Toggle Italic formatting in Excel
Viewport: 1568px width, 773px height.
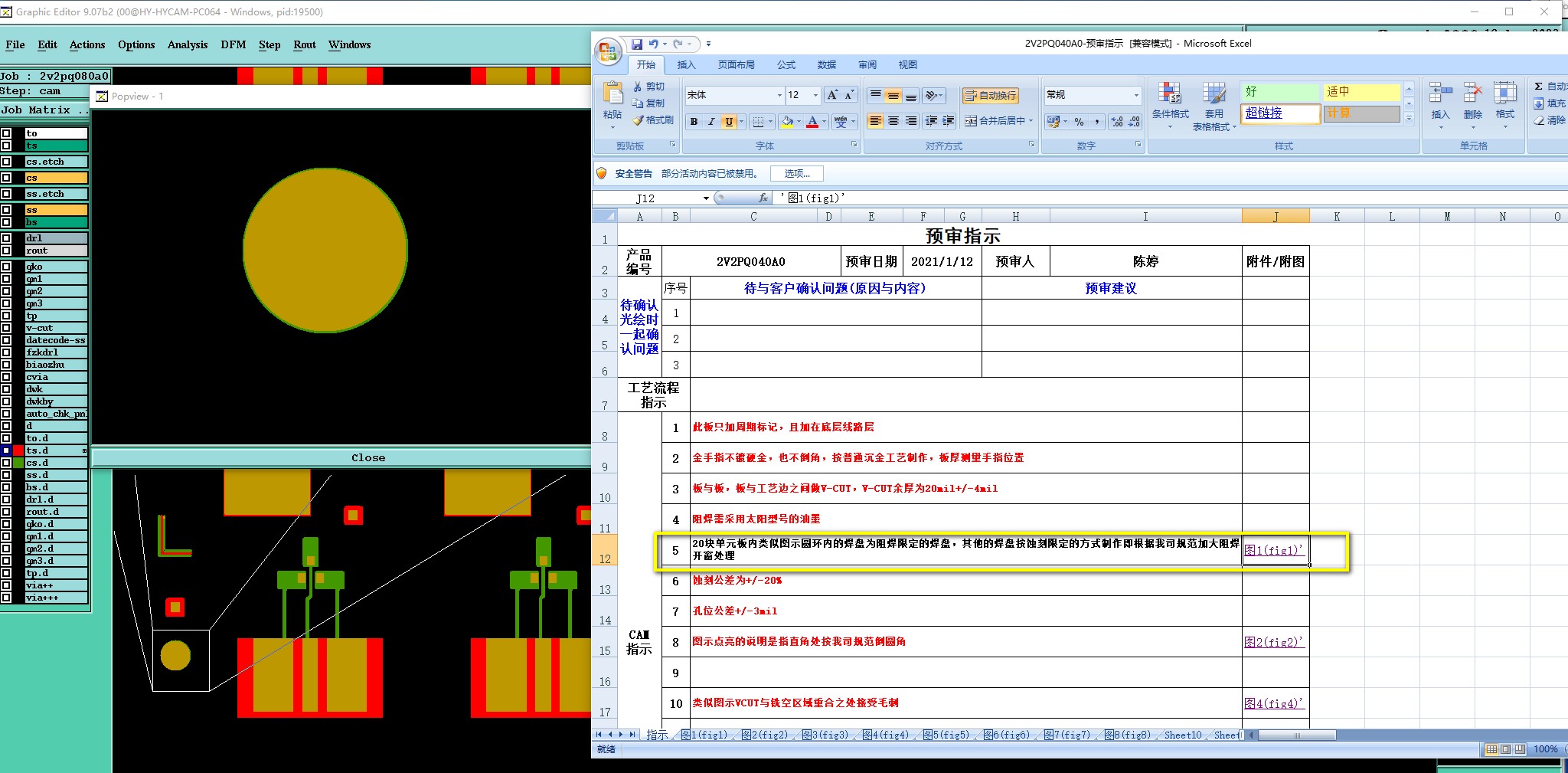coord(711,122)
